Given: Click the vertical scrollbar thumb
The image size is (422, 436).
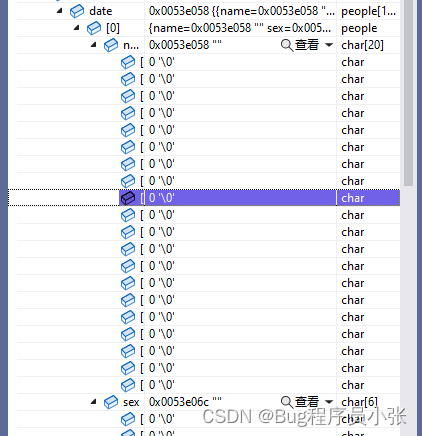Looking at the screenshot, I should click(x=408, y=93).
